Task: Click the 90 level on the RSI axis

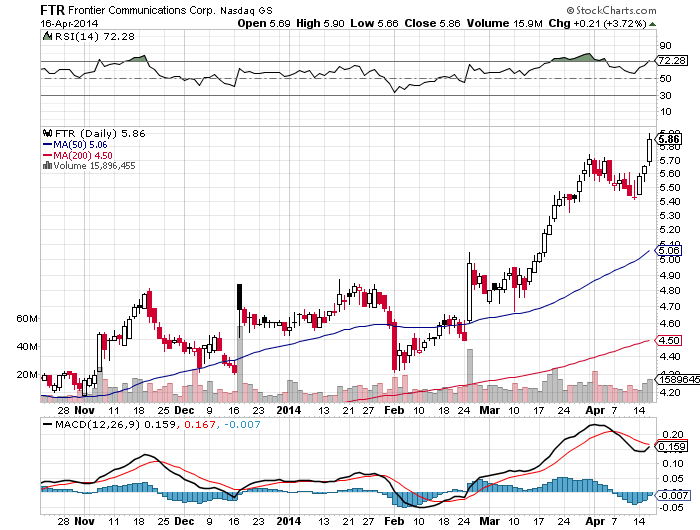Action: 665,46
